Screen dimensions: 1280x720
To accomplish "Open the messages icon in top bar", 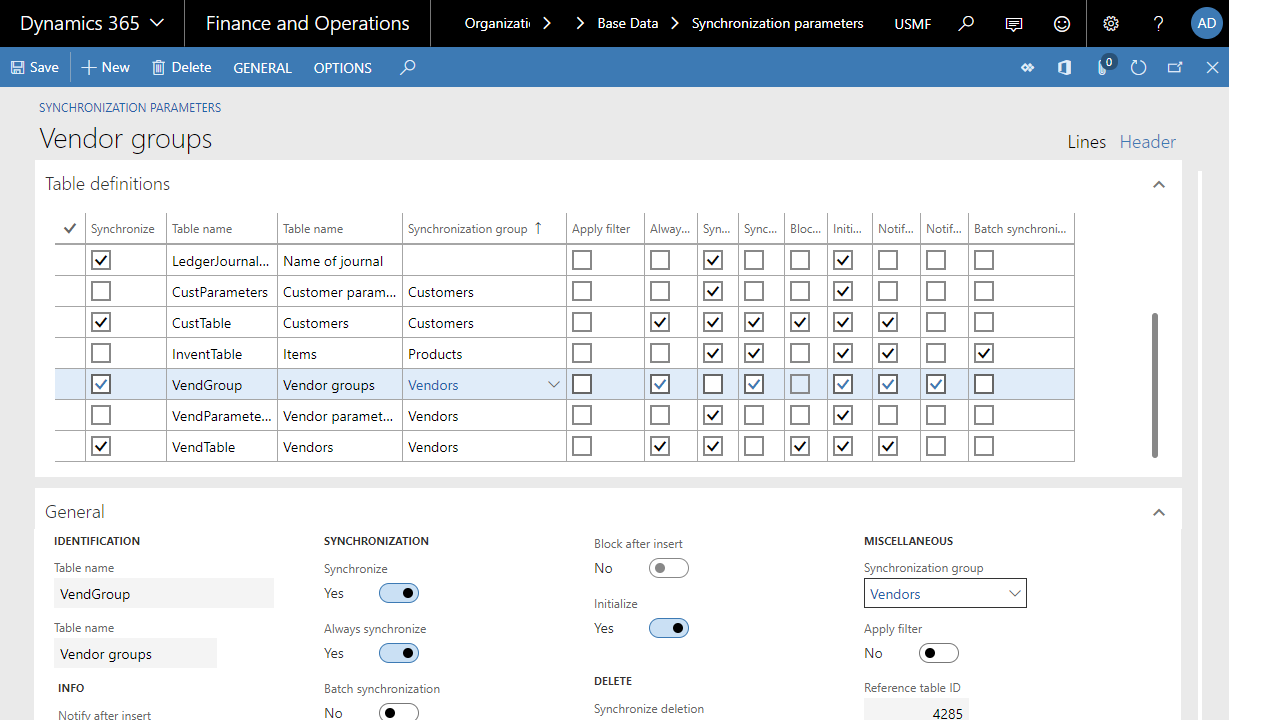I will tap(1014, 23).
